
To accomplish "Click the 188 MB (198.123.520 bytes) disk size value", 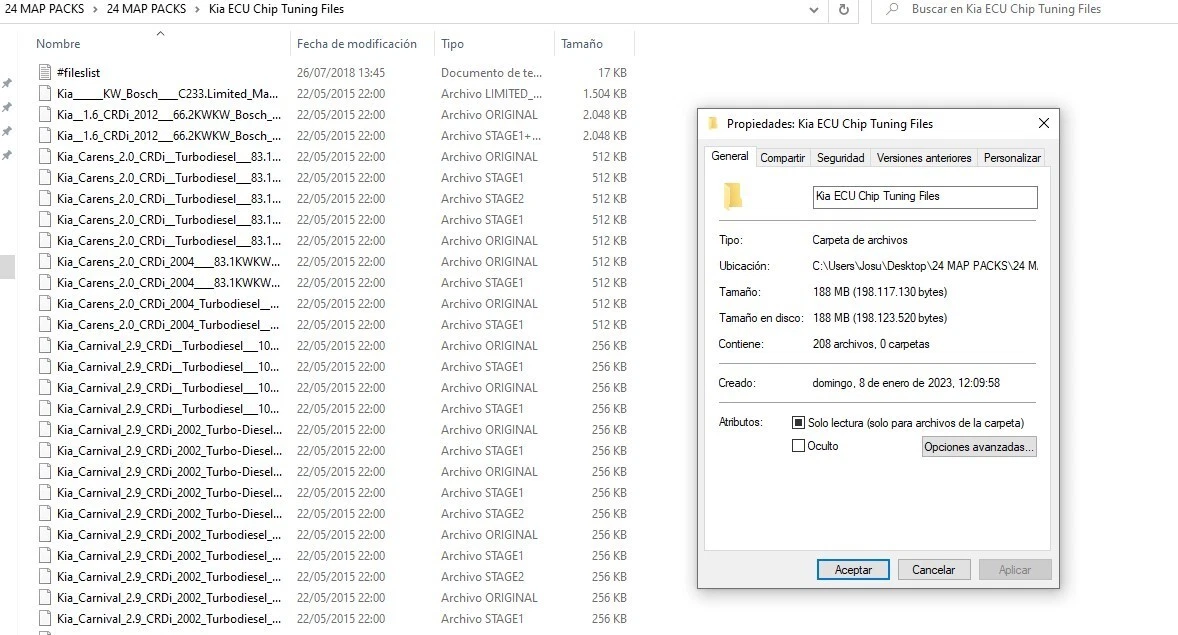I will [880, 318].
